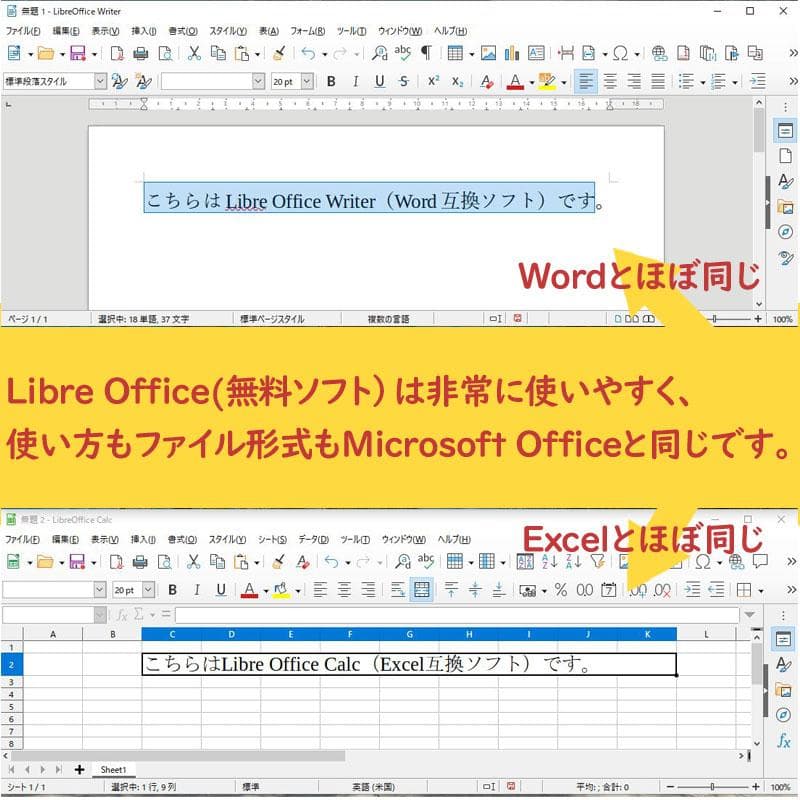Apply percent number format in Calc
This screenshot has width=800, height=800.
559,587
